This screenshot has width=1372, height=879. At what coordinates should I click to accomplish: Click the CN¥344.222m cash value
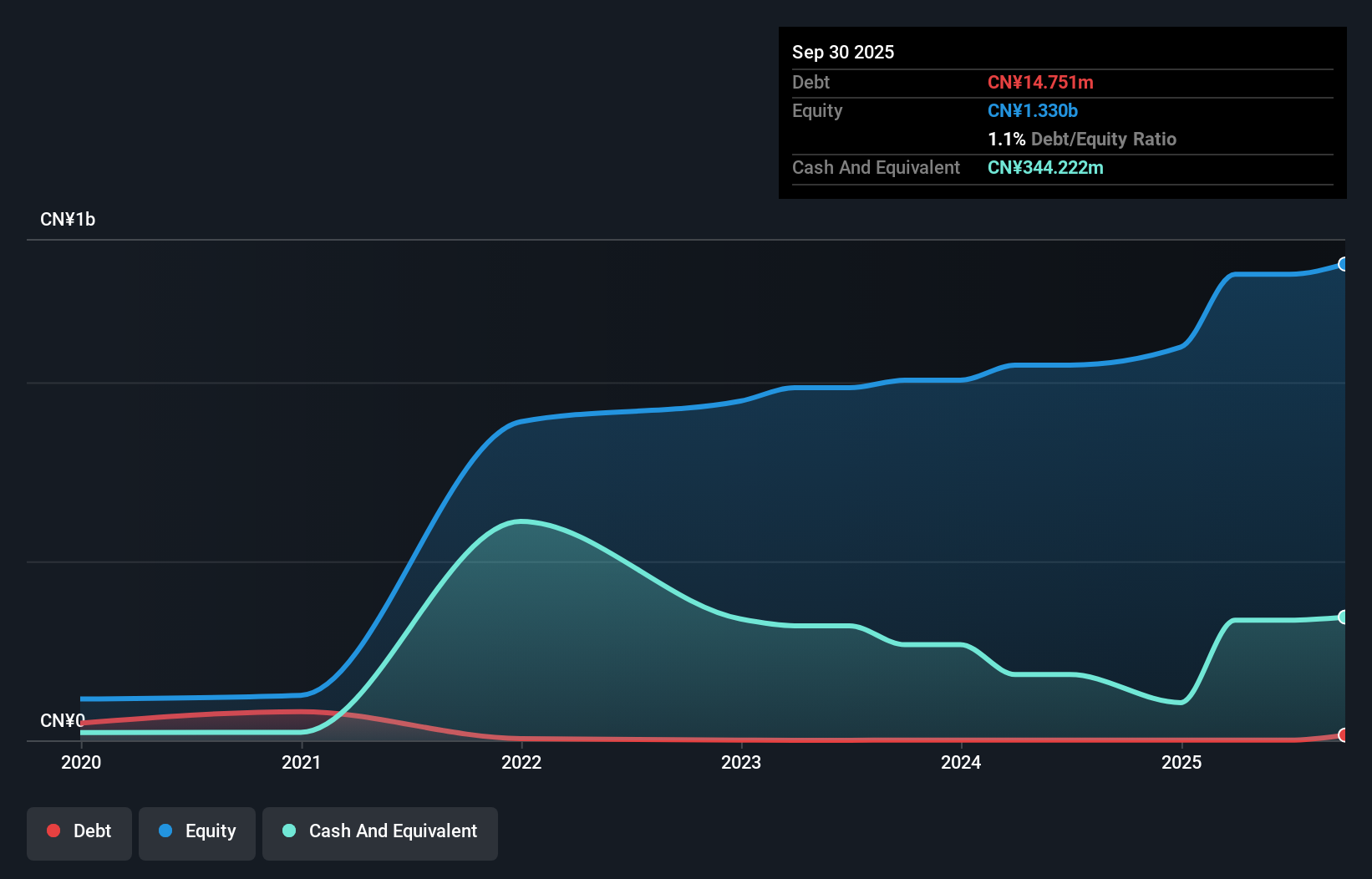coord(1045,167)
